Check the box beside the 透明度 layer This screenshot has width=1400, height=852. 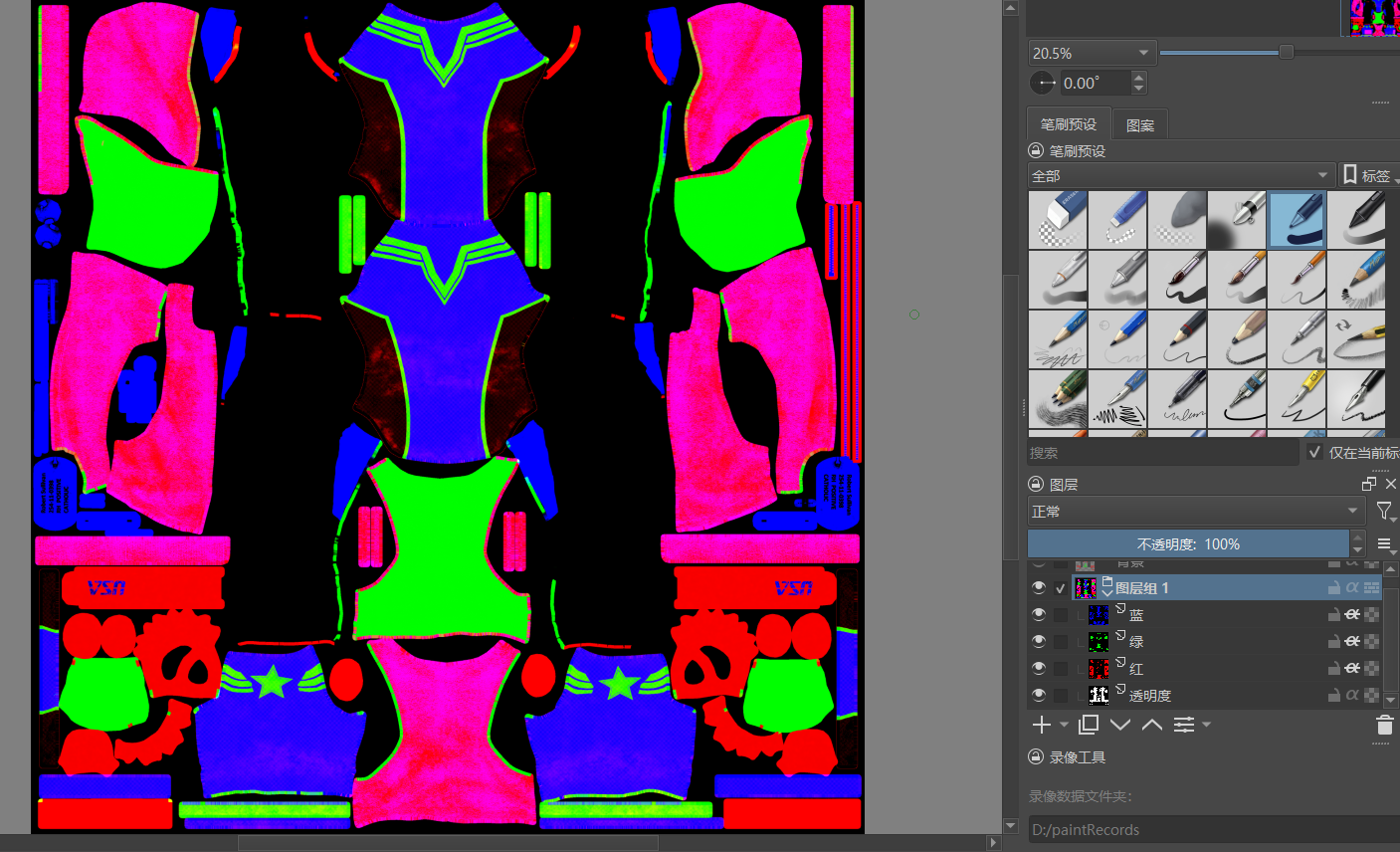click(x=1061, y=696)
